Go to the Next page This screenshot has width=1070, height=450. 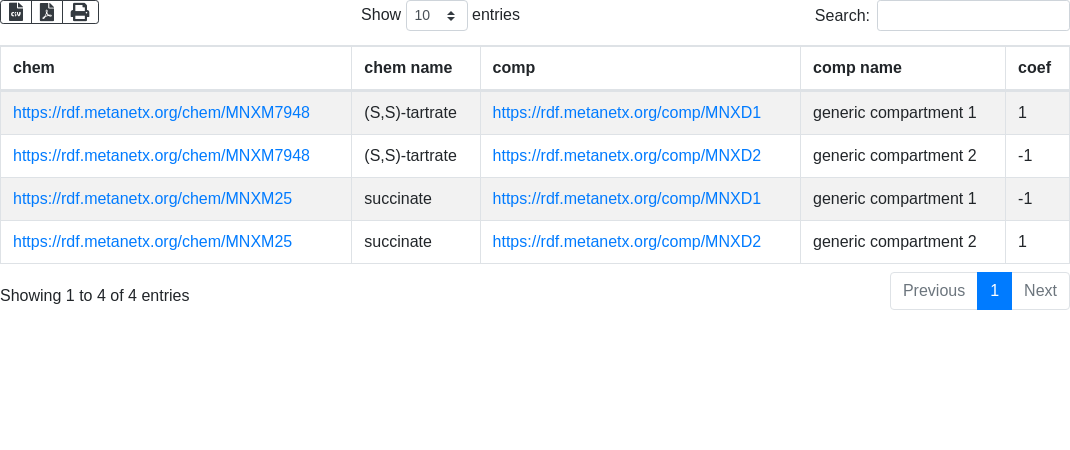pos(1040,291)
